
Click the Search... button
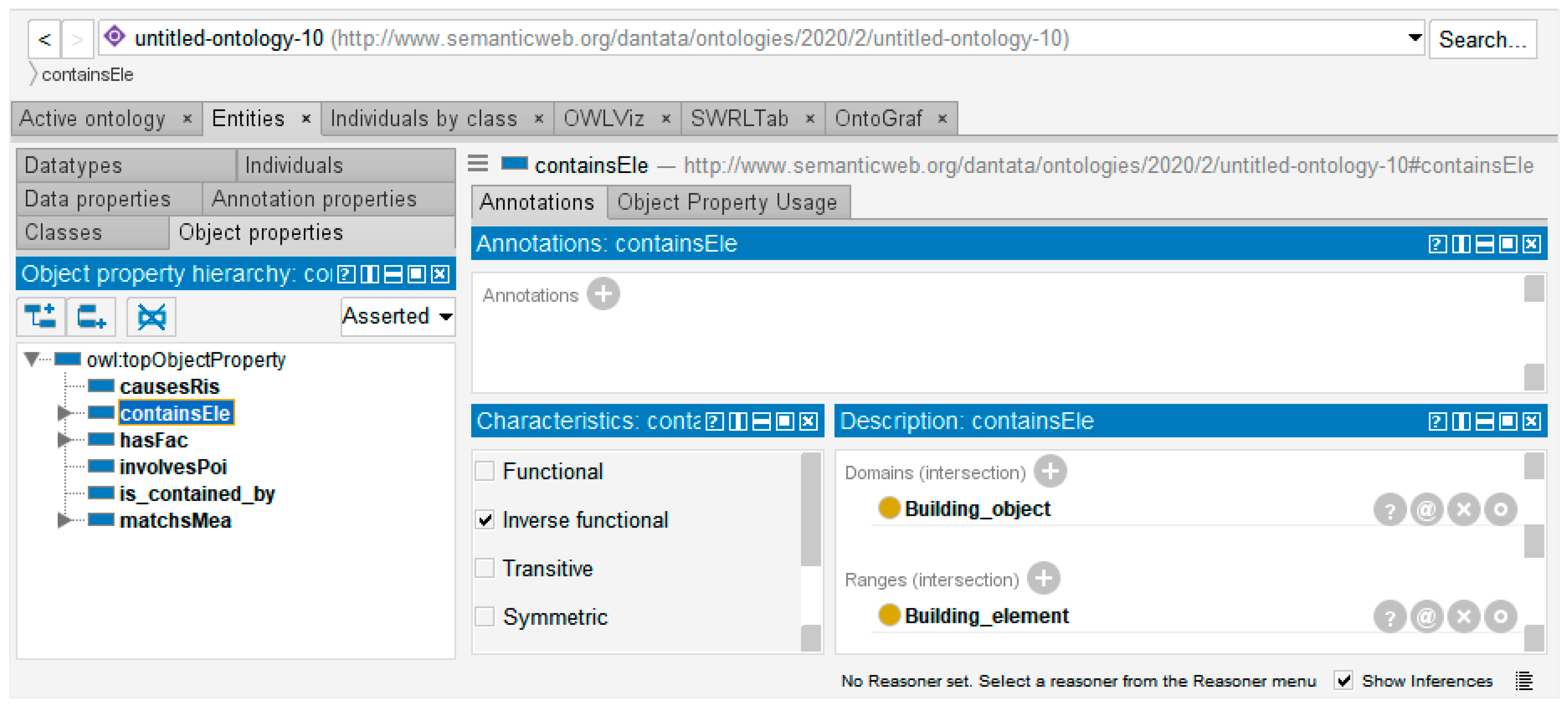(1482, 40)
